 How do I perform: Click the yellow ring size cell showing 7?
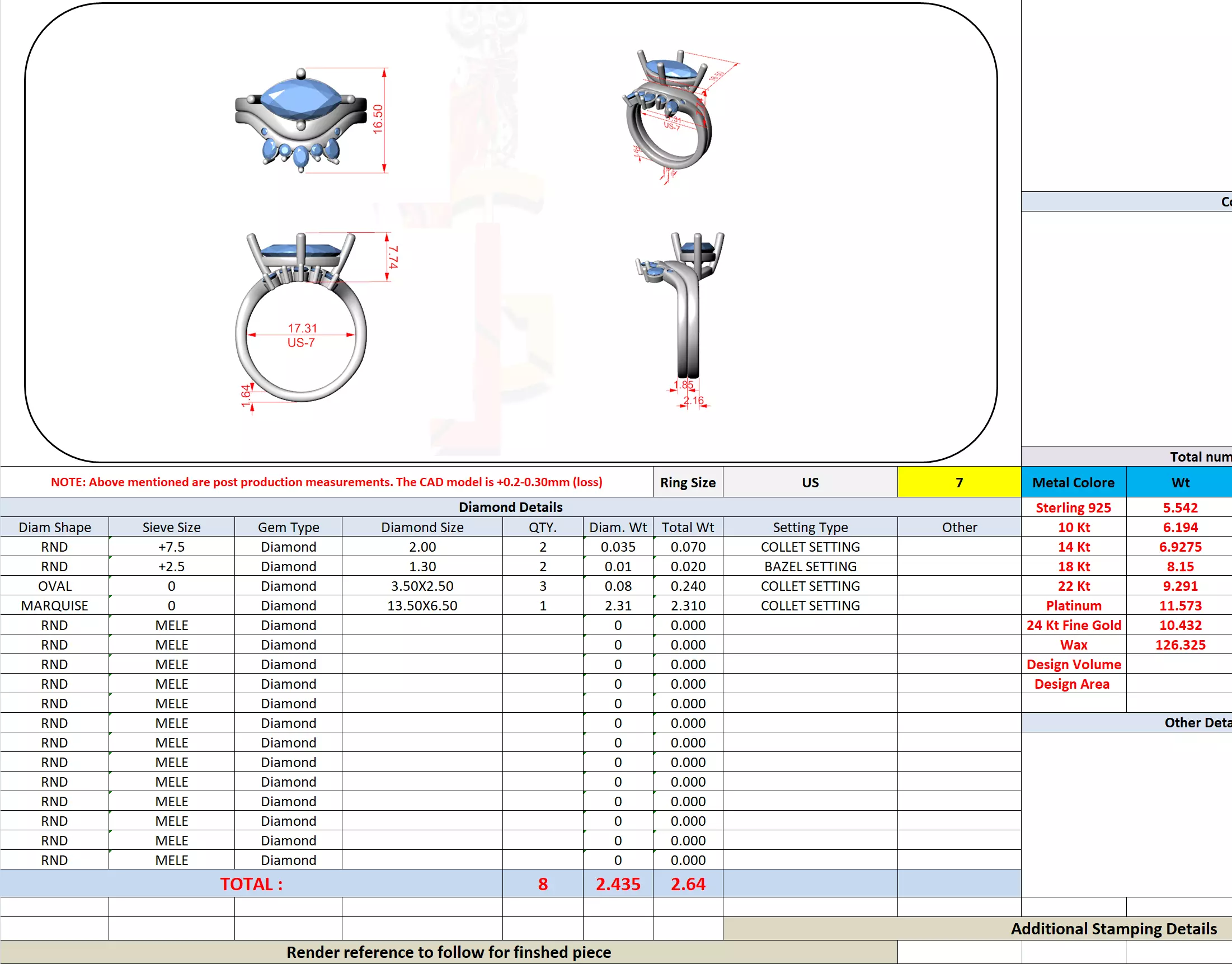[x=958, y=482]
